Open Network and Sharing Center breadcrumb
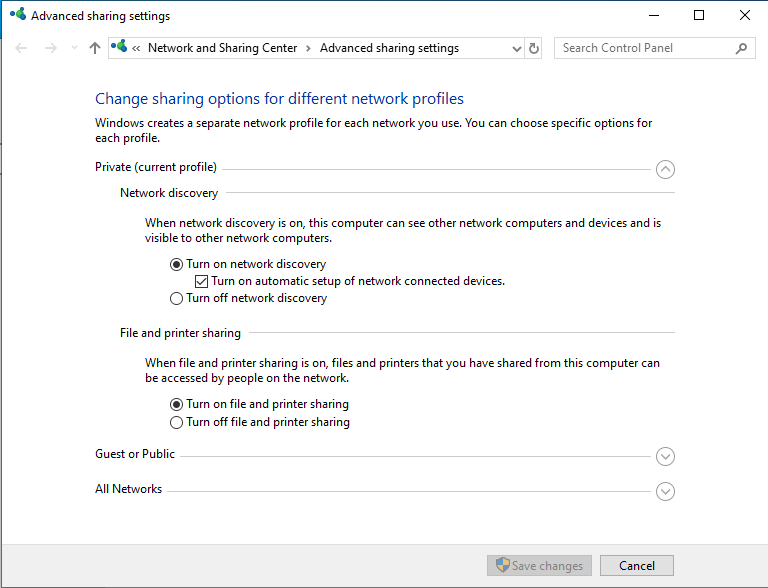 point(222,48)
